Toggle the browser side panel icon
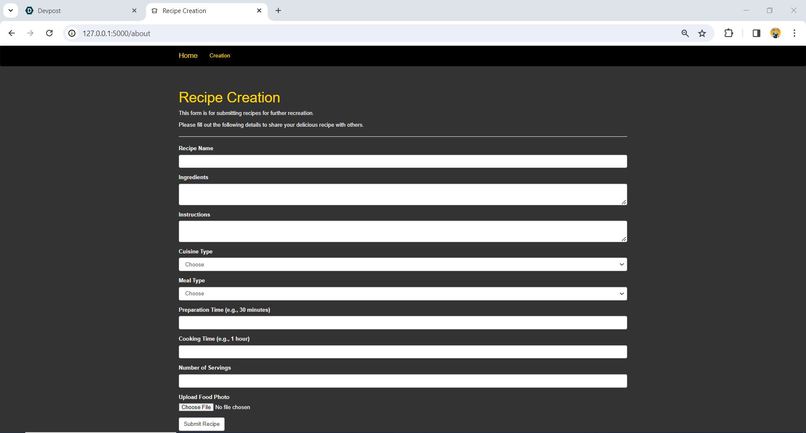806x433 pixels. coord(756,33)
